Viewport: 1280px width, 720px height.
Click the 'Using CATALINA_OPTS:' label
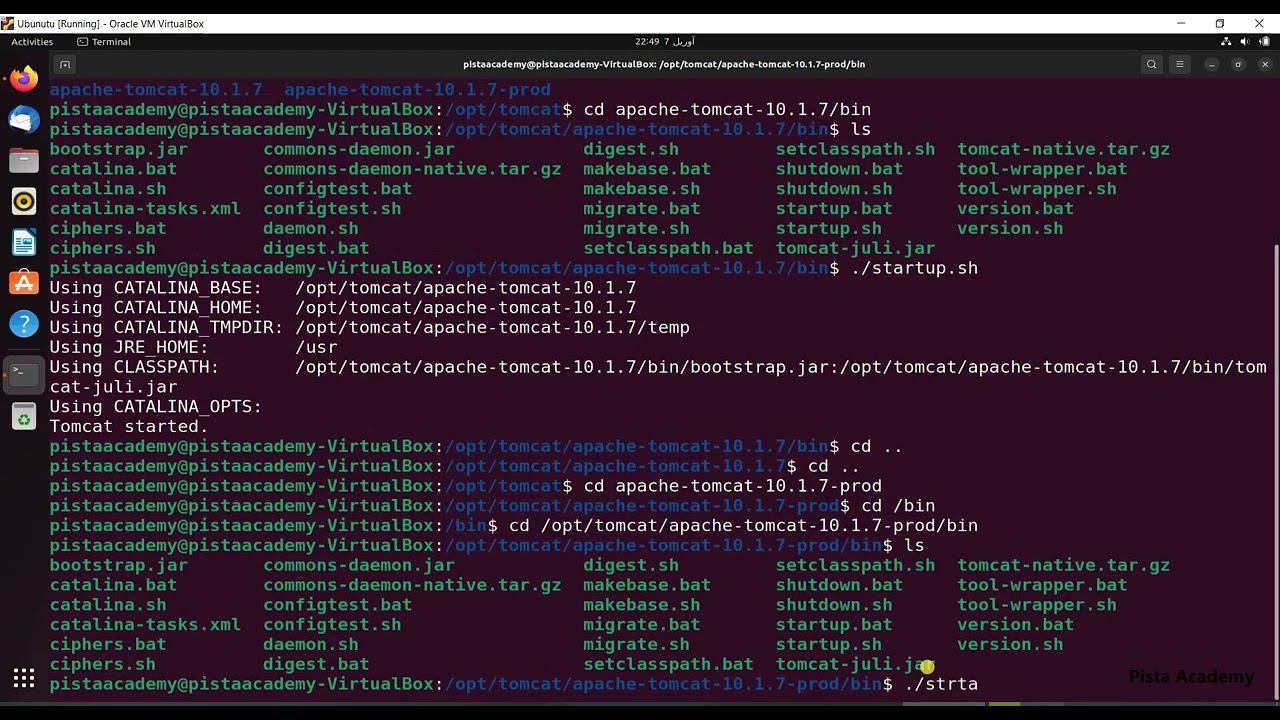tap(156, 406)
